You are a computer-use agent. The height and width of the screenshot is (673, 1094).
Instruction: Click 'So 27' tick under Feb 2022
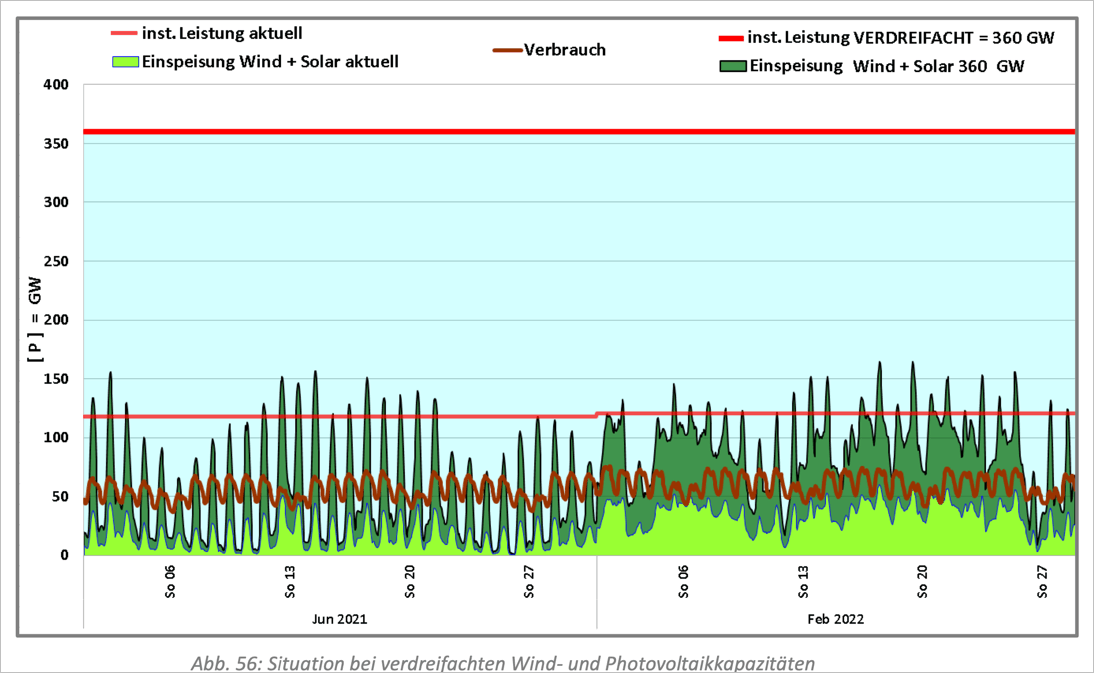tap(1042, 582)
